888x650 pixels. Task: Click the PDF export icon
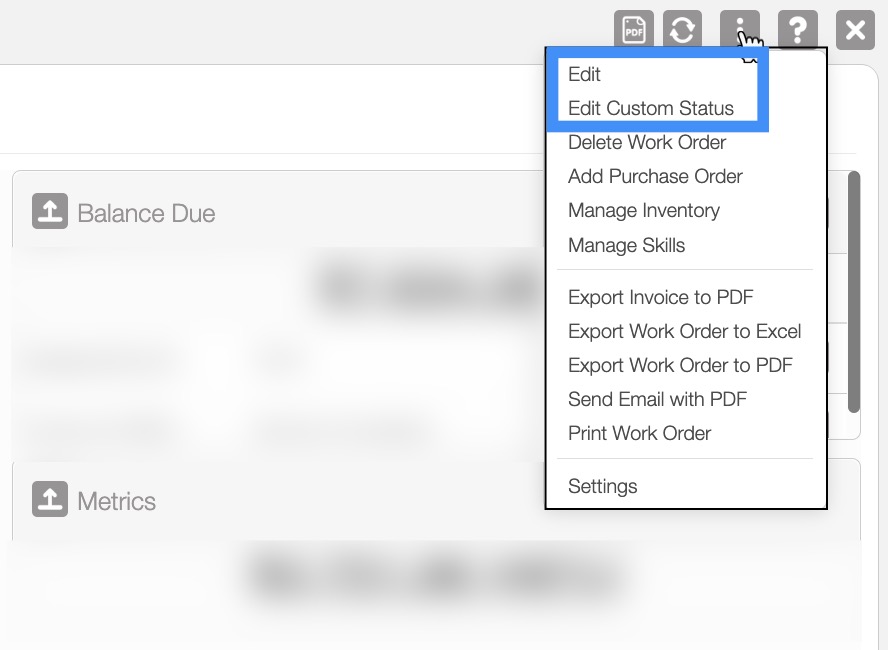(634, 29)
